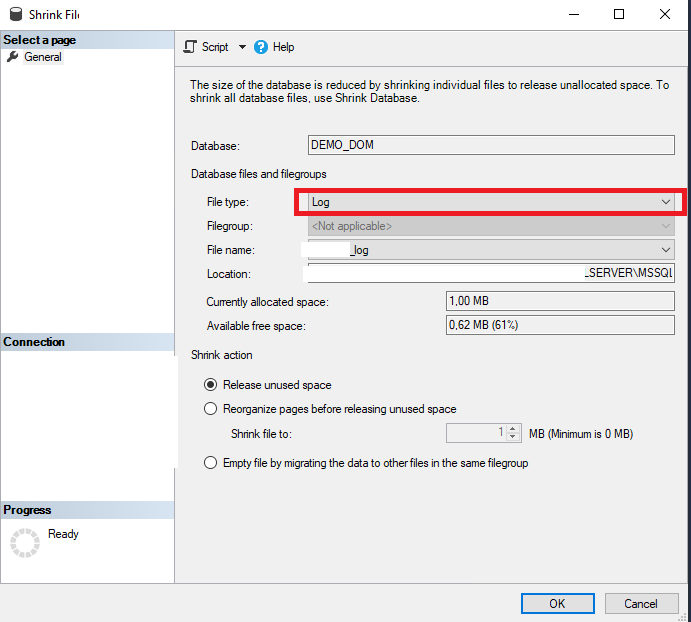Click the OK button
This screenshot has height=622, width=691.
tap(557, 603)
